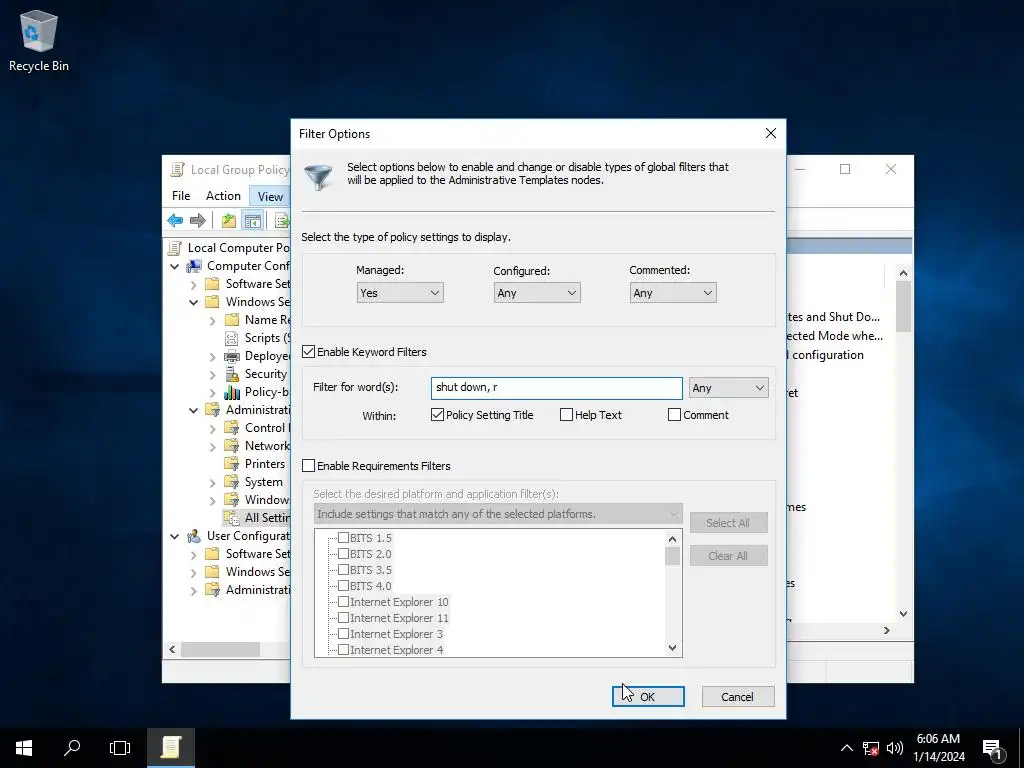Check the Comment checkbox
Viewport: 1024px width, 768px height.
[x=675, y=415]
